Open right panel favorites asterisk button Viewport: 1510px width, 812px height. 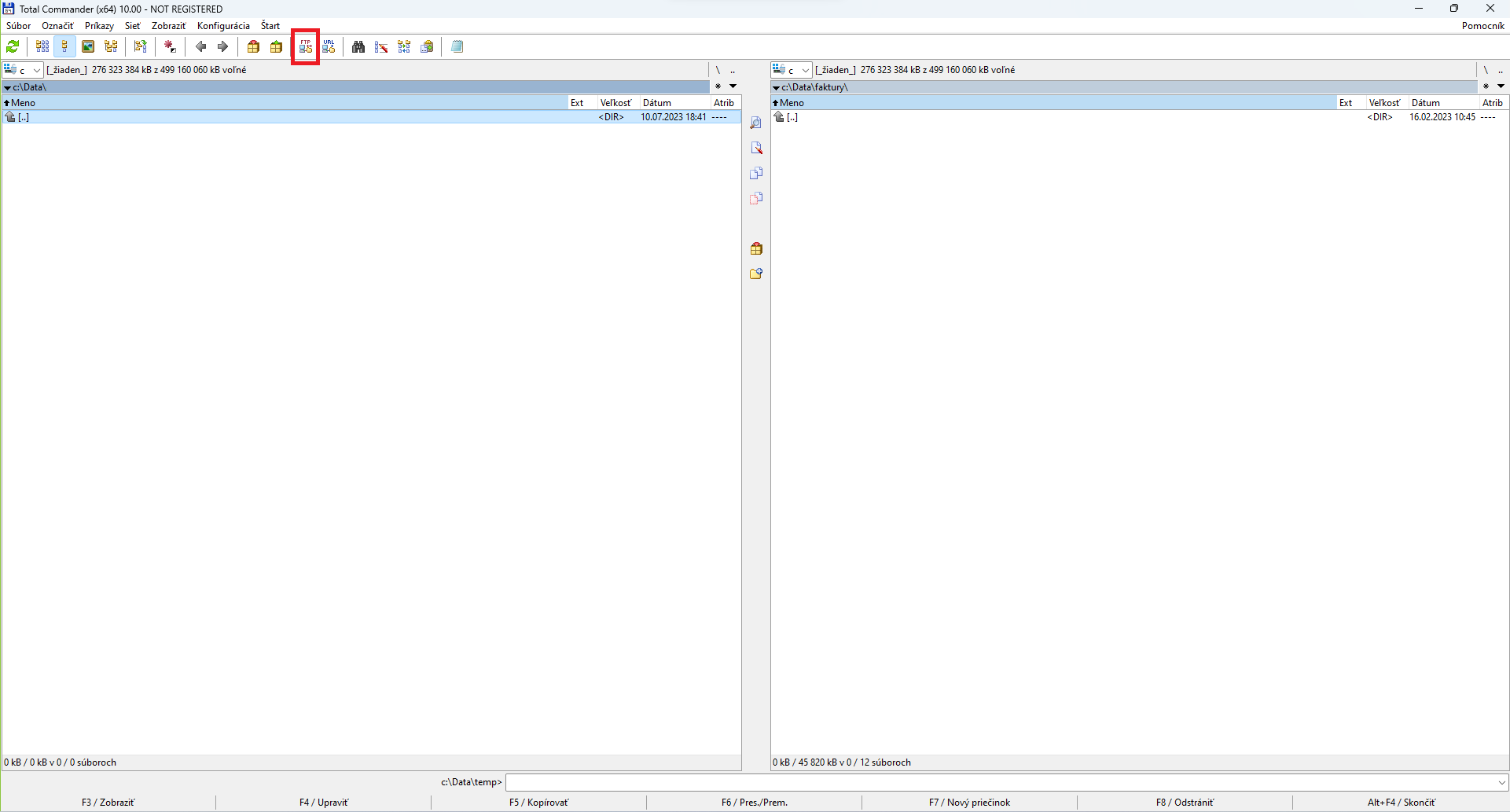click(1486, 86)
